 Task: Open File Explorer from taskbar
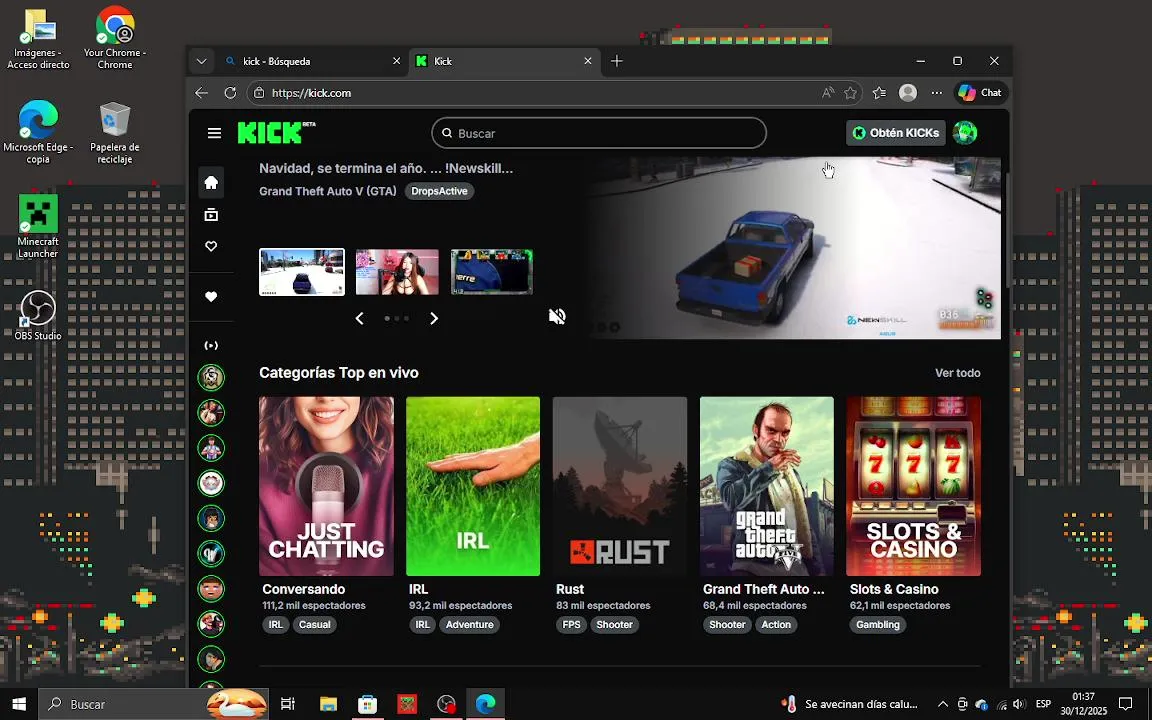328,704
